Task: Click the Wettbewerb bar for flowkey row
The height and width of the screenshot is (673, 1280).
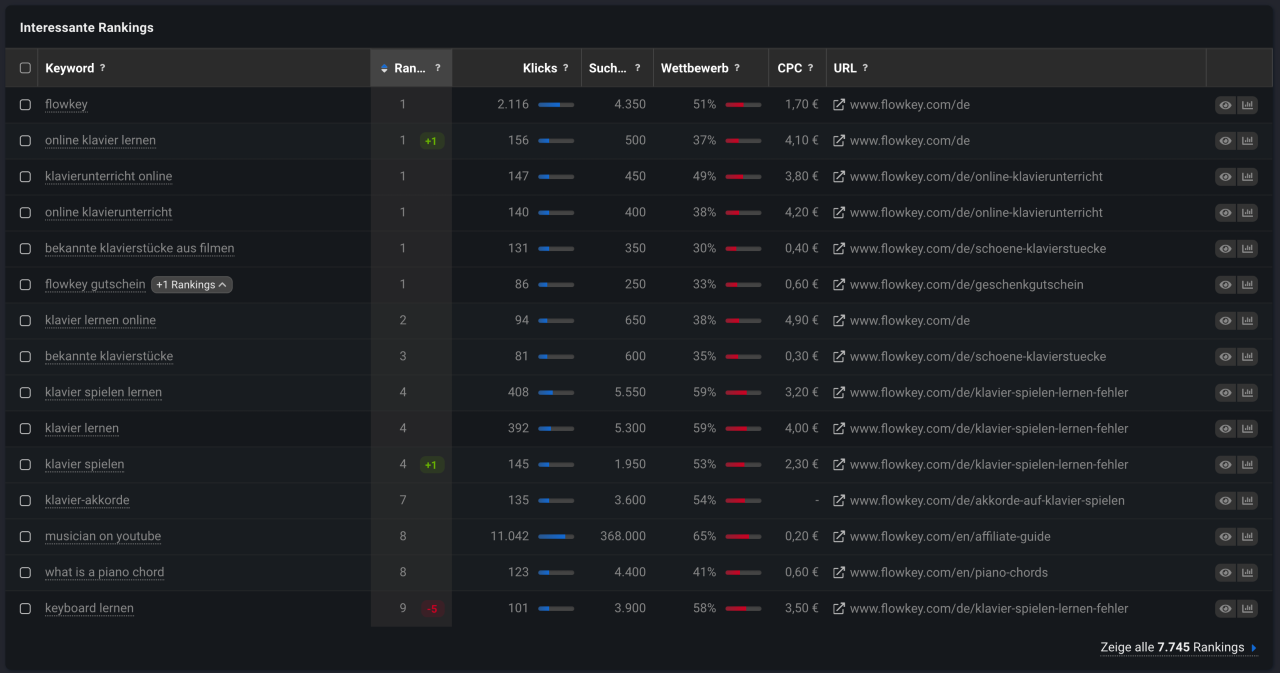Action: (743, 105)
